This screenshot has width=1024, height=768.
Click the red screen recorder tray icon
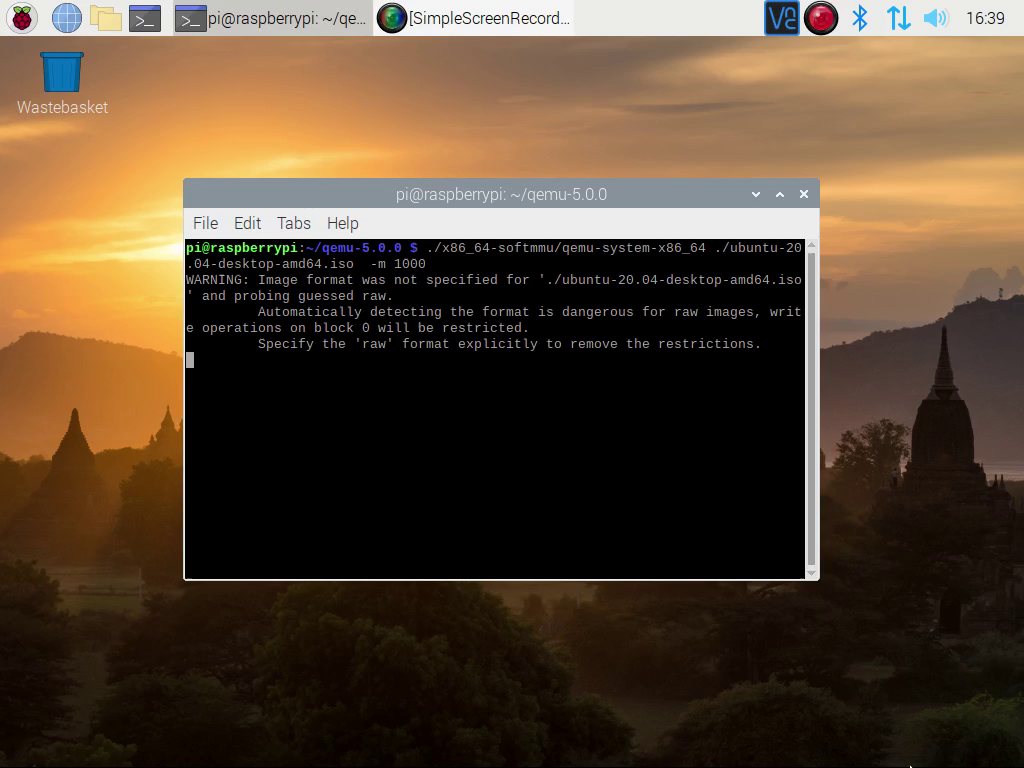click(821, 18)
